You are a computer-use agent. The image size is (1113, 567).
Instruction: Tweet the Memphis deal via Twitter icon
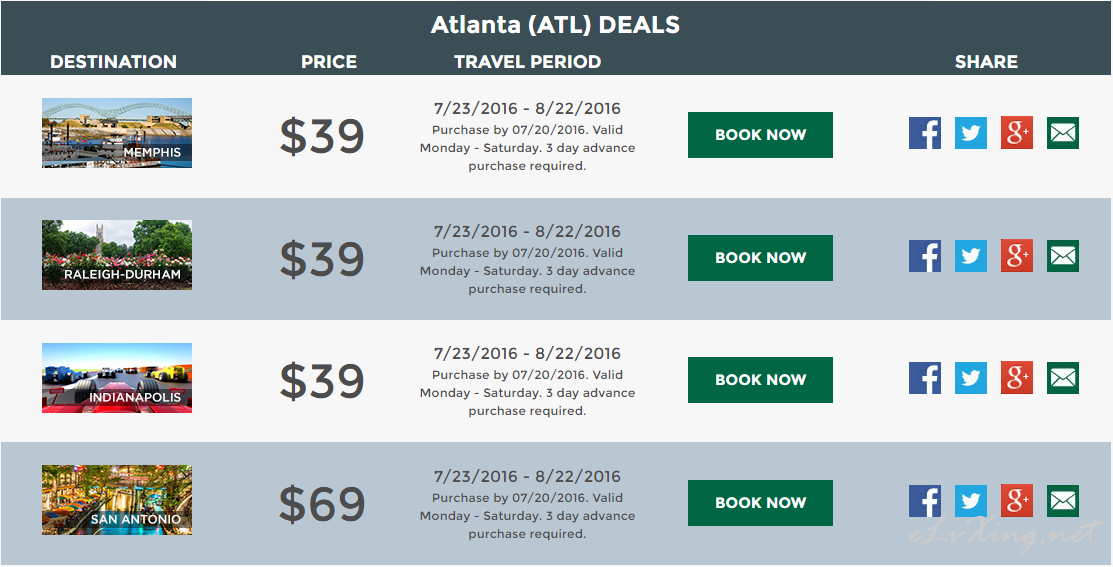tap(970, 133)
